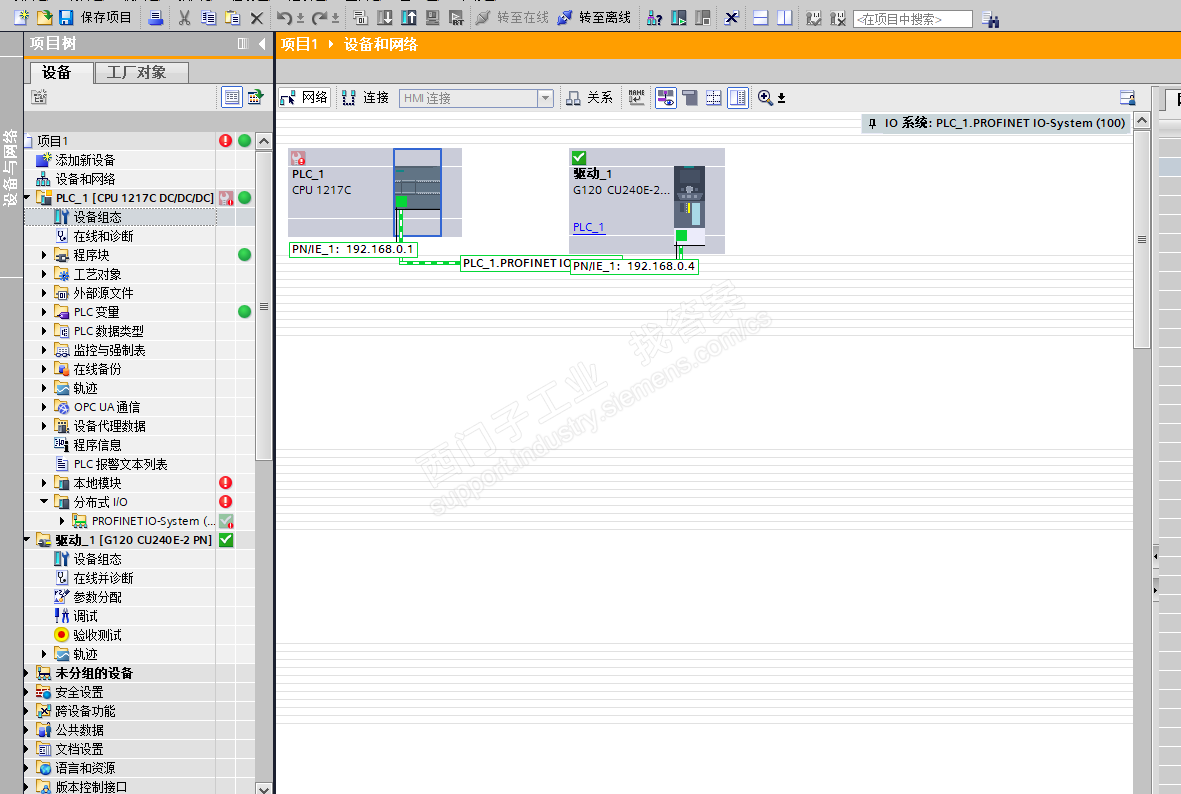Screen dimensions: 1181x794
Task: Start simulation via toolbar icon
Action: coord(433,17)
